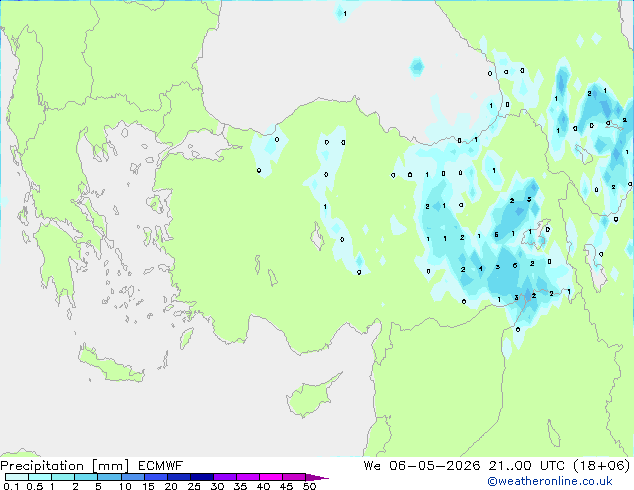The image size is (634, 490).
Task: Click the 'We' weekday label
Action: [x=372, y=466]
